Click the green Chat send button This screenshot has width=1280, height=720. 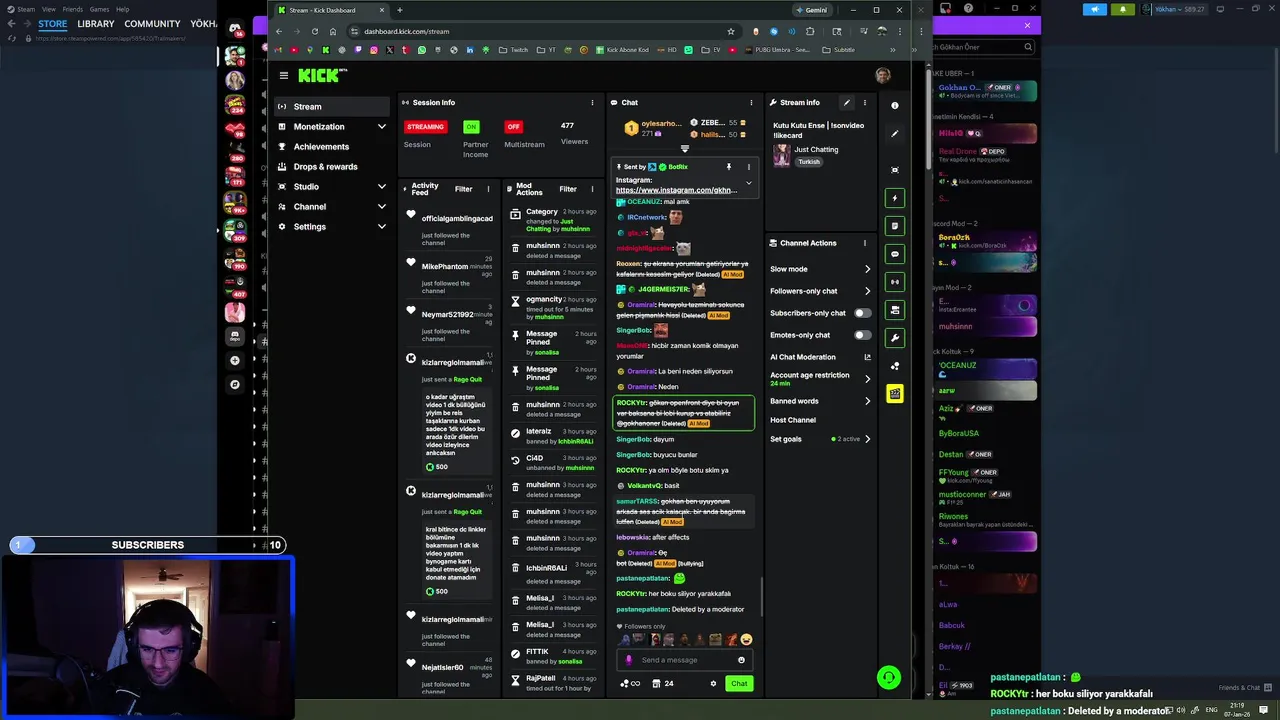(x=739, y=684)
